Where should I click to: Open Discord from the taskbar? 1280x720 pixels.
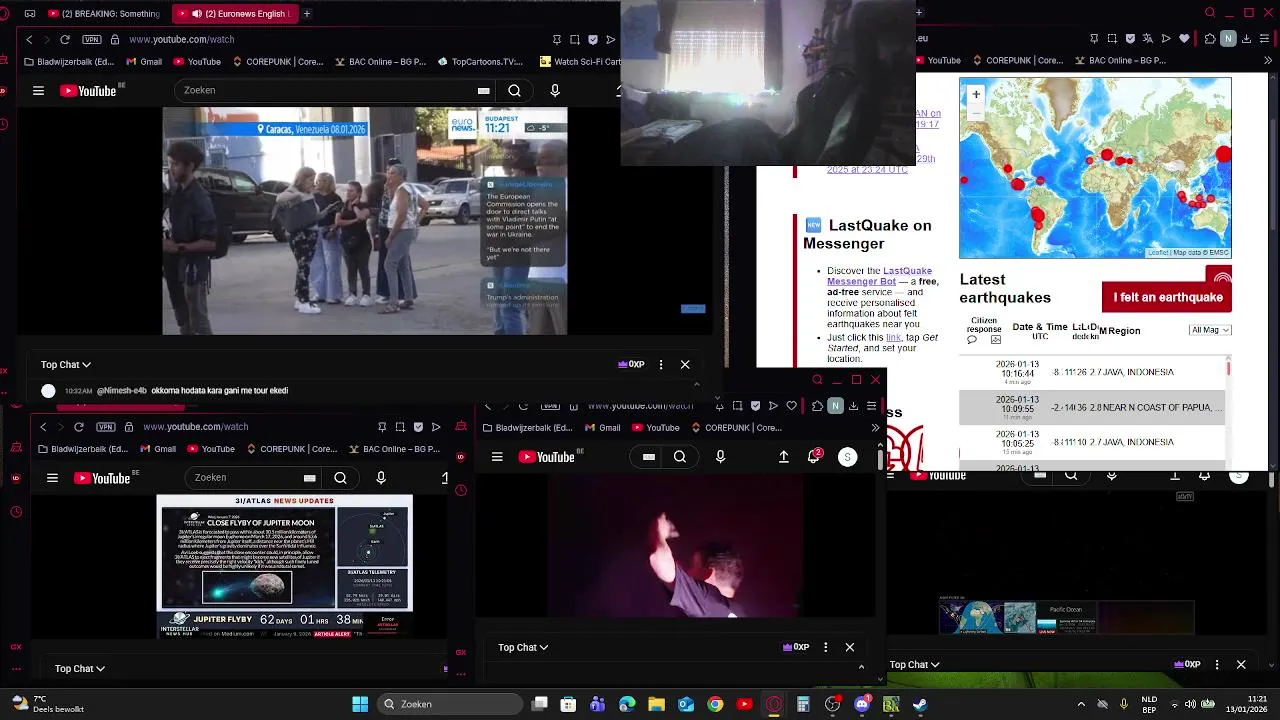coord(862,704)
